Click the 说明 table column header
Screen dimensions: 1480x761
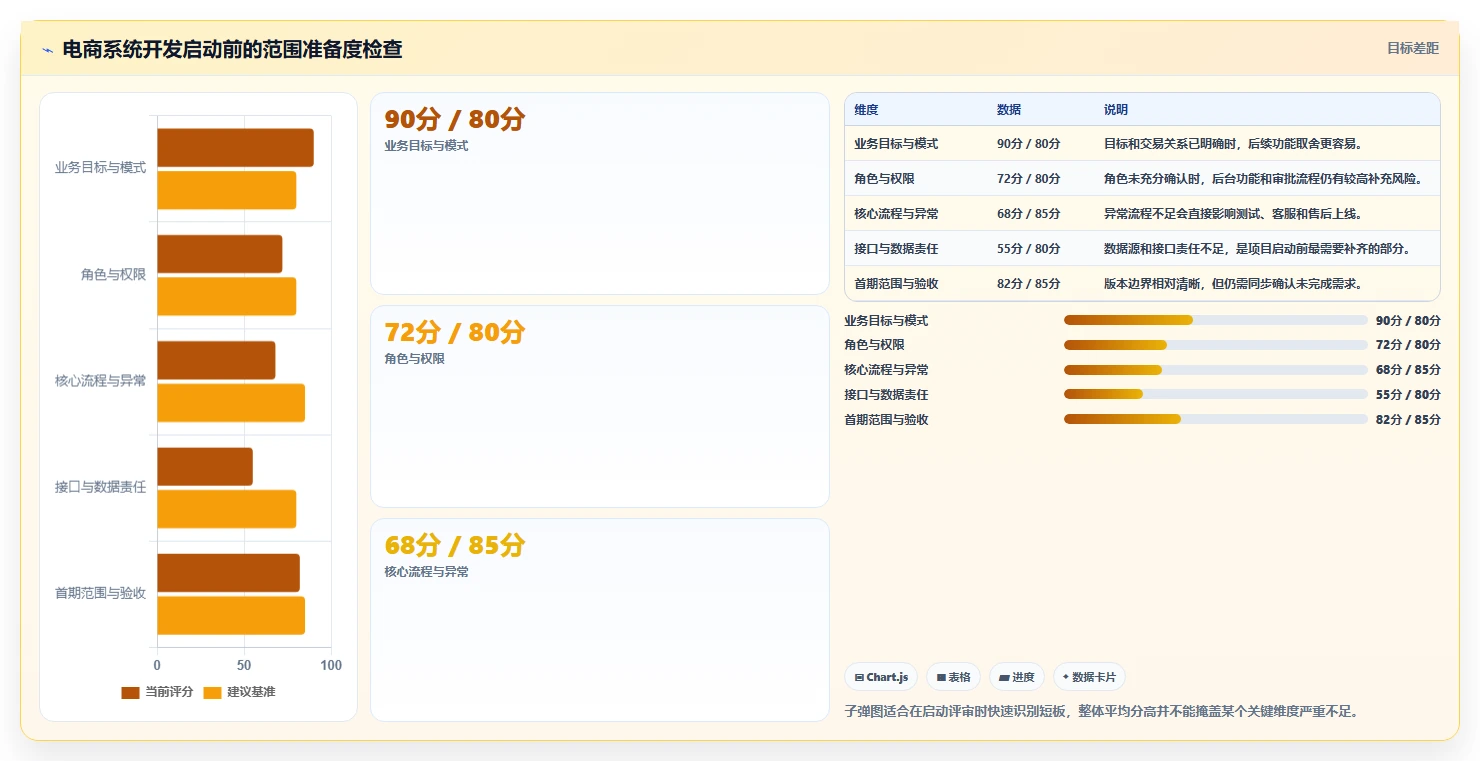tap(1116, 110)
